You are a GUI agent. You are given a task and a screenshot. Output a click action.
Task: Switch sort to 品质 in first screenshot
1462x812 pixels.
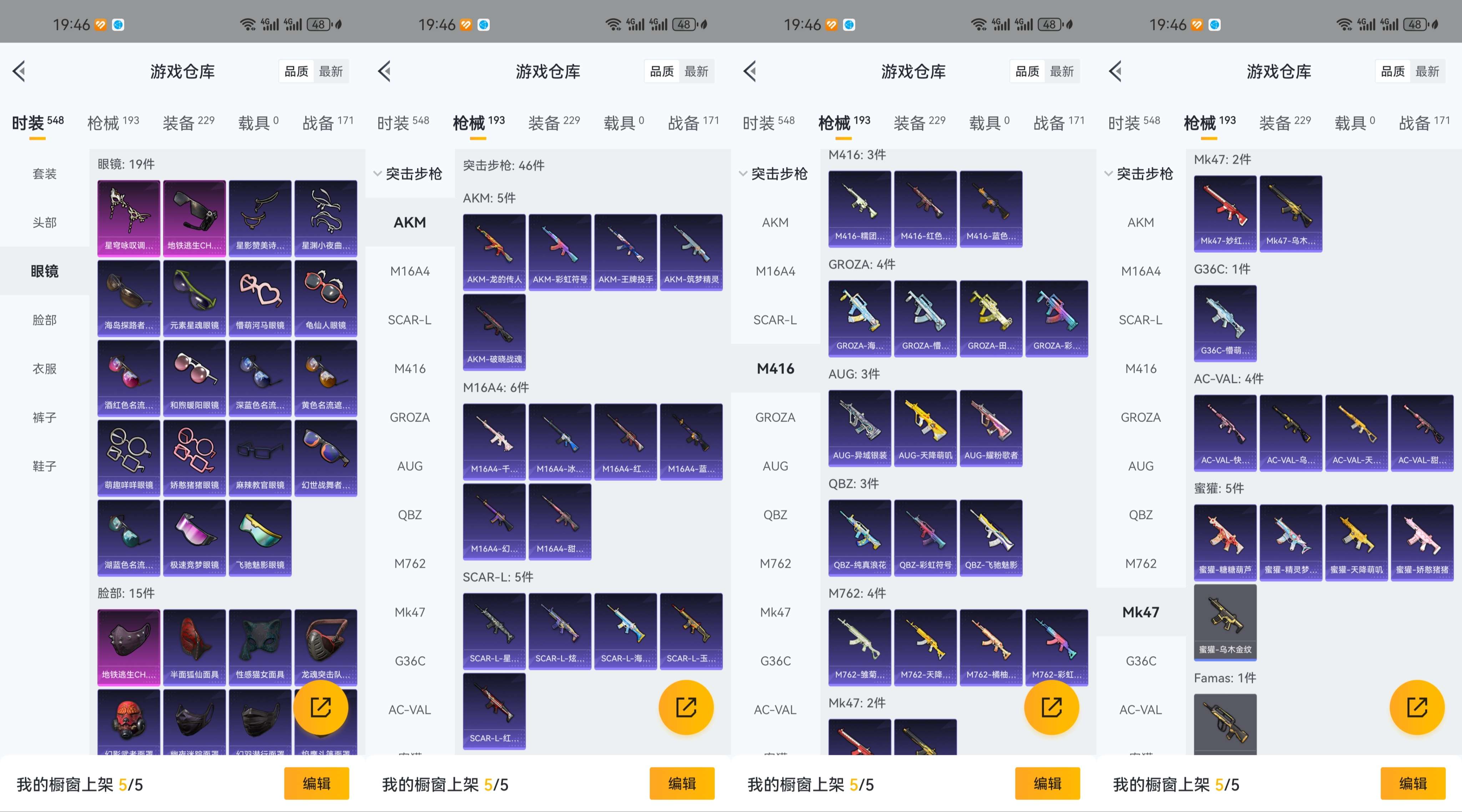click(x=296, y=71)
